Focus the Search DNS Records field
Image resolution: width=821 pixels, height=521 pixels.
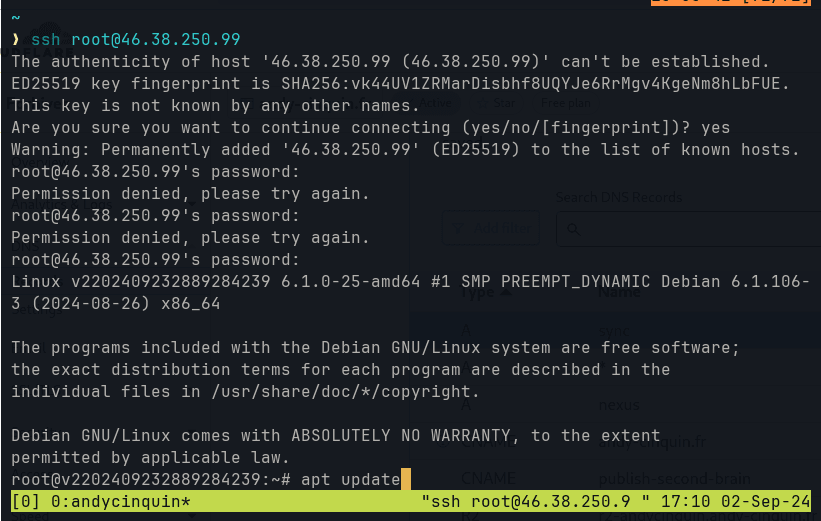(x=690, y=229)
